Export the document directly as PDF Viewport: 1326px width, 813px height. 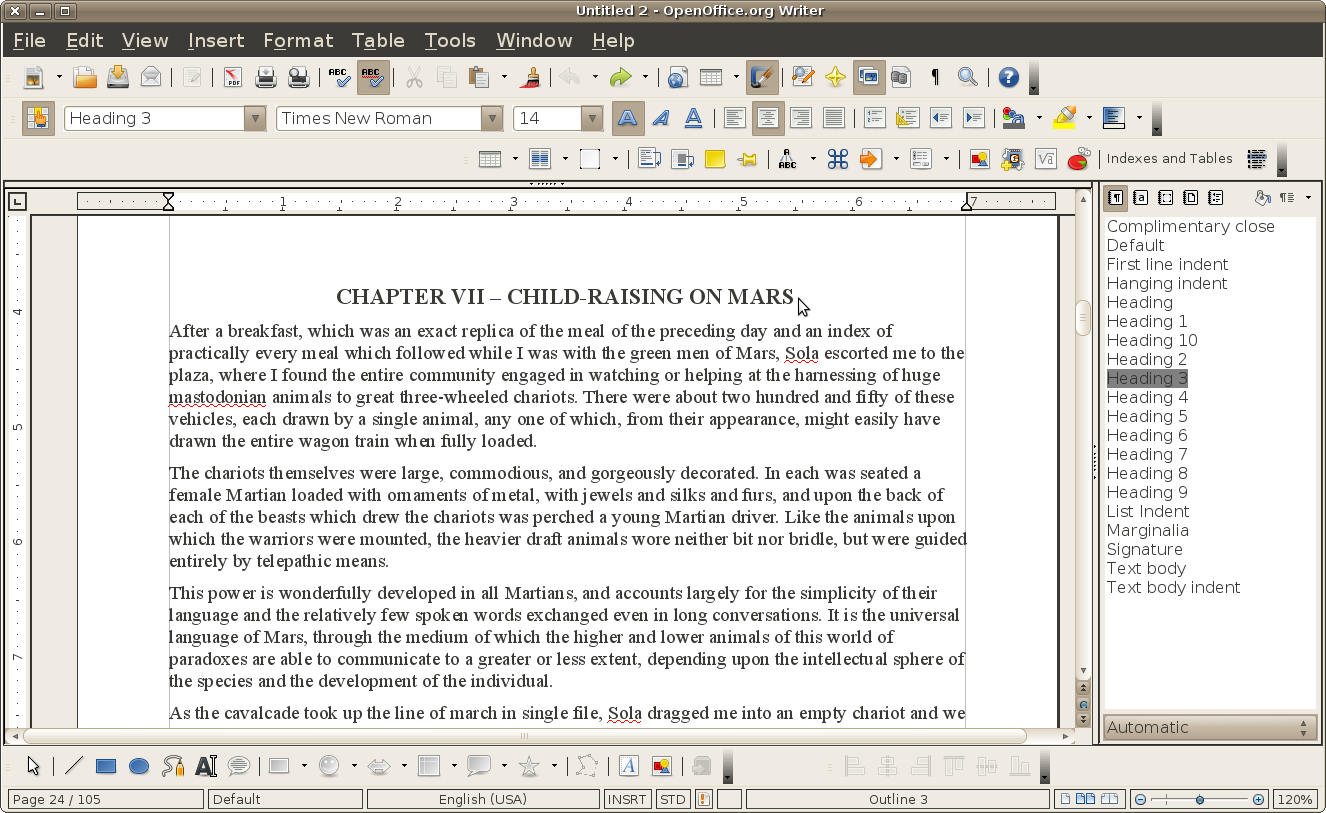[232, 77]
